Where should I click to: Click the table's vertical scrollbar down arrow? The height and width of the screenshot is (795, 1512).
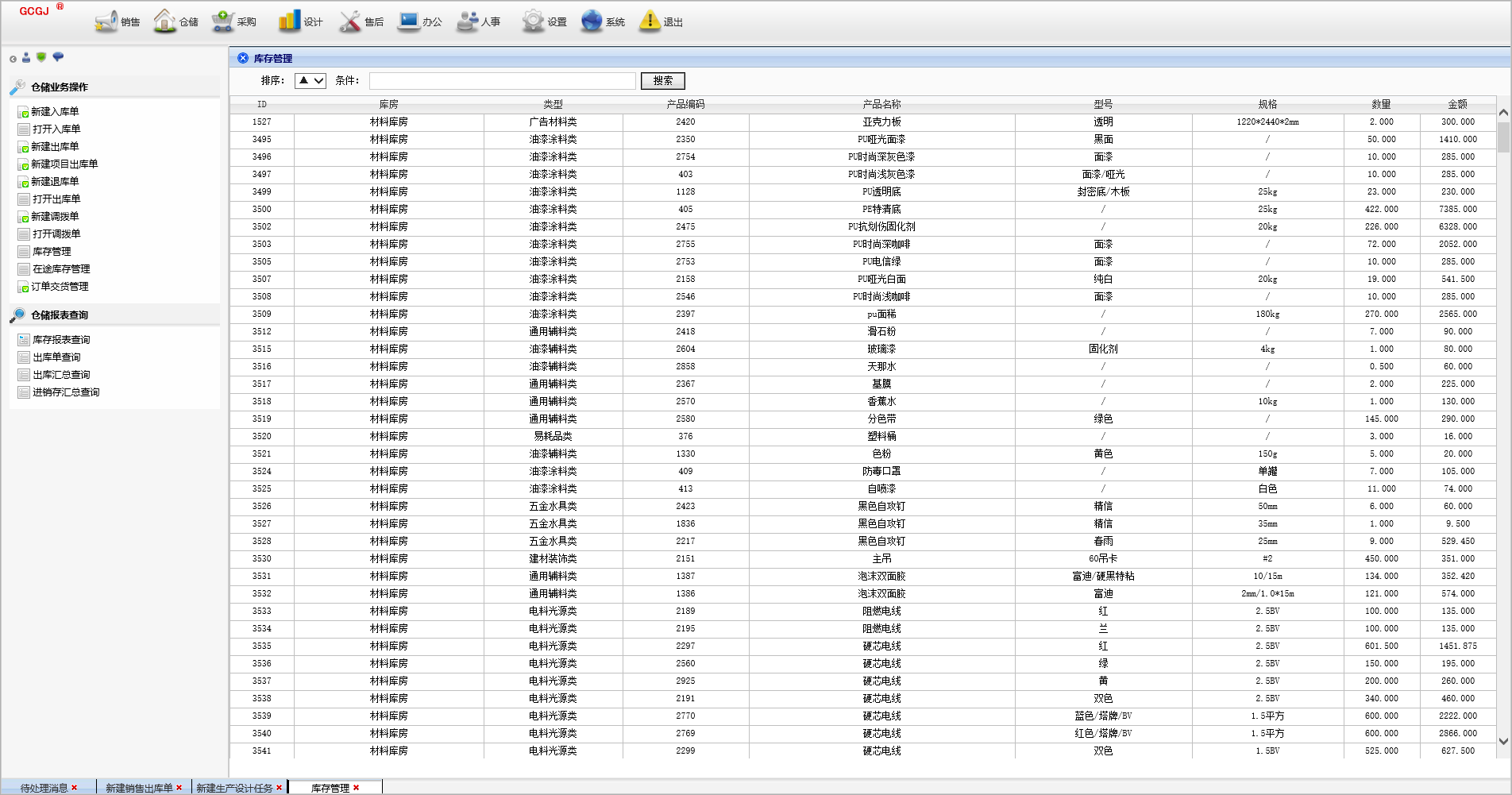1503,741
